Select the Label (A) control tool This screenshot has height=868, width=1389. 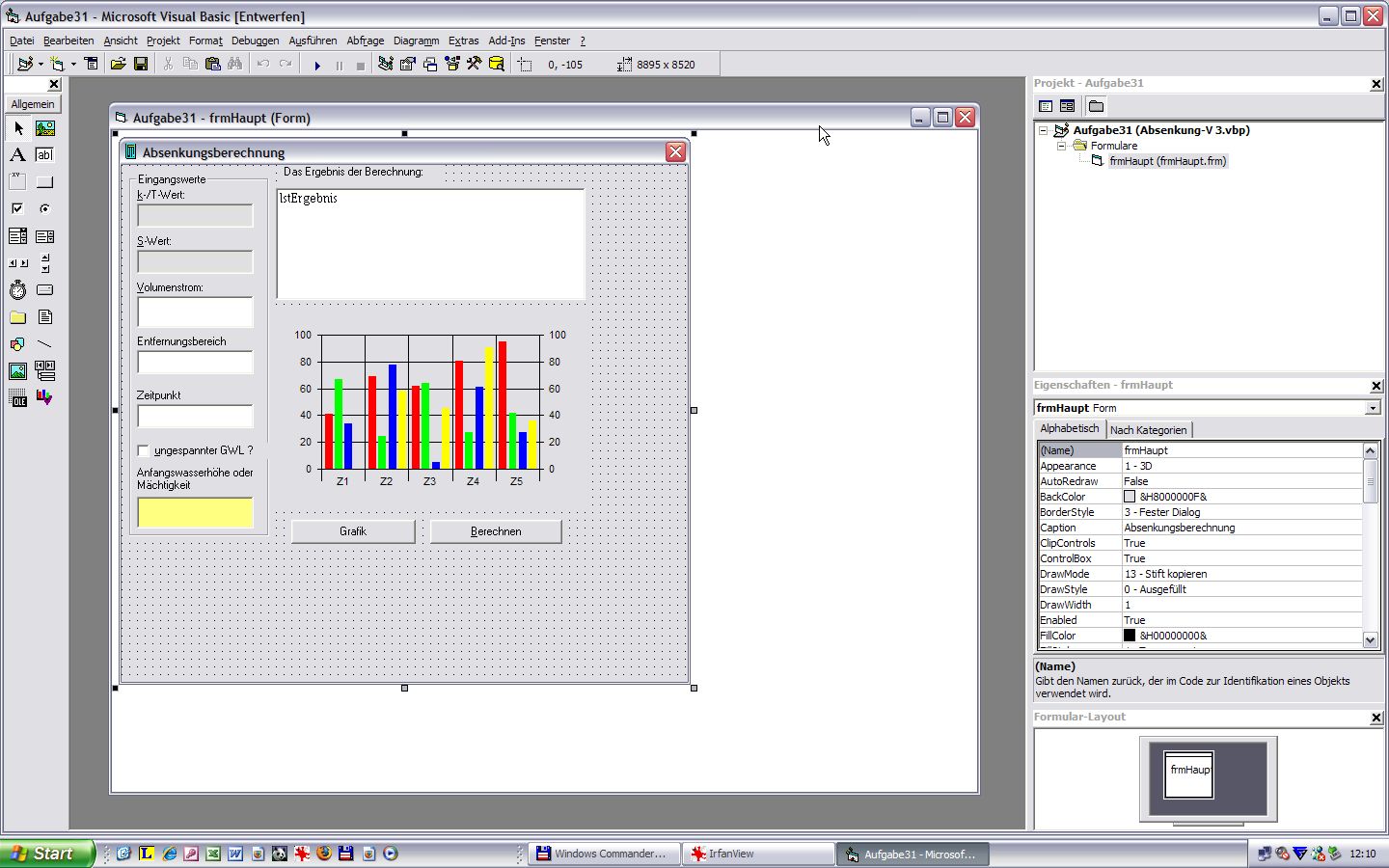[x=18, y=155]
